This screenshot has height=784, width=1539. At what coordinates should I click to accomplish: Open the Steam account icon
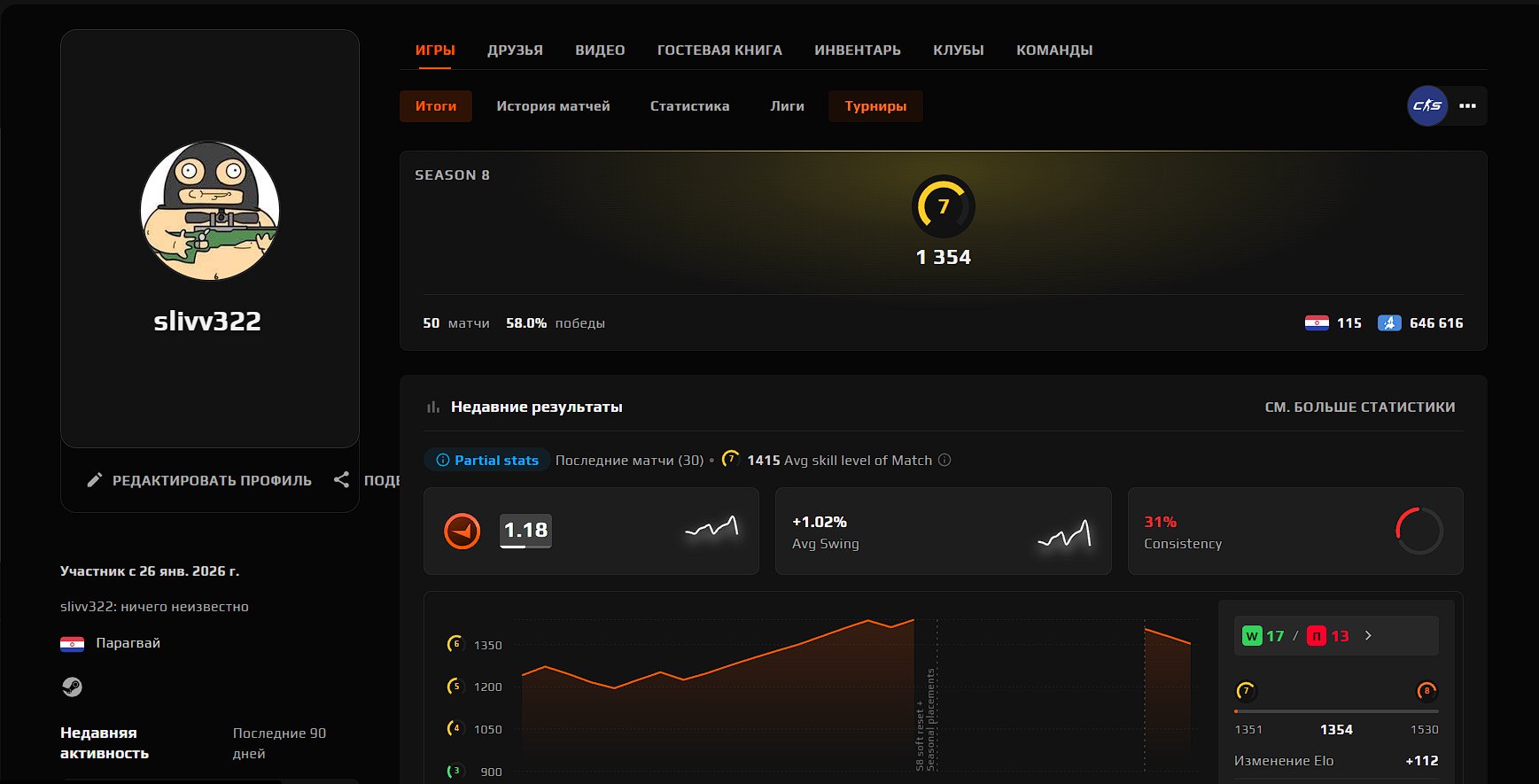click(72, 687)
